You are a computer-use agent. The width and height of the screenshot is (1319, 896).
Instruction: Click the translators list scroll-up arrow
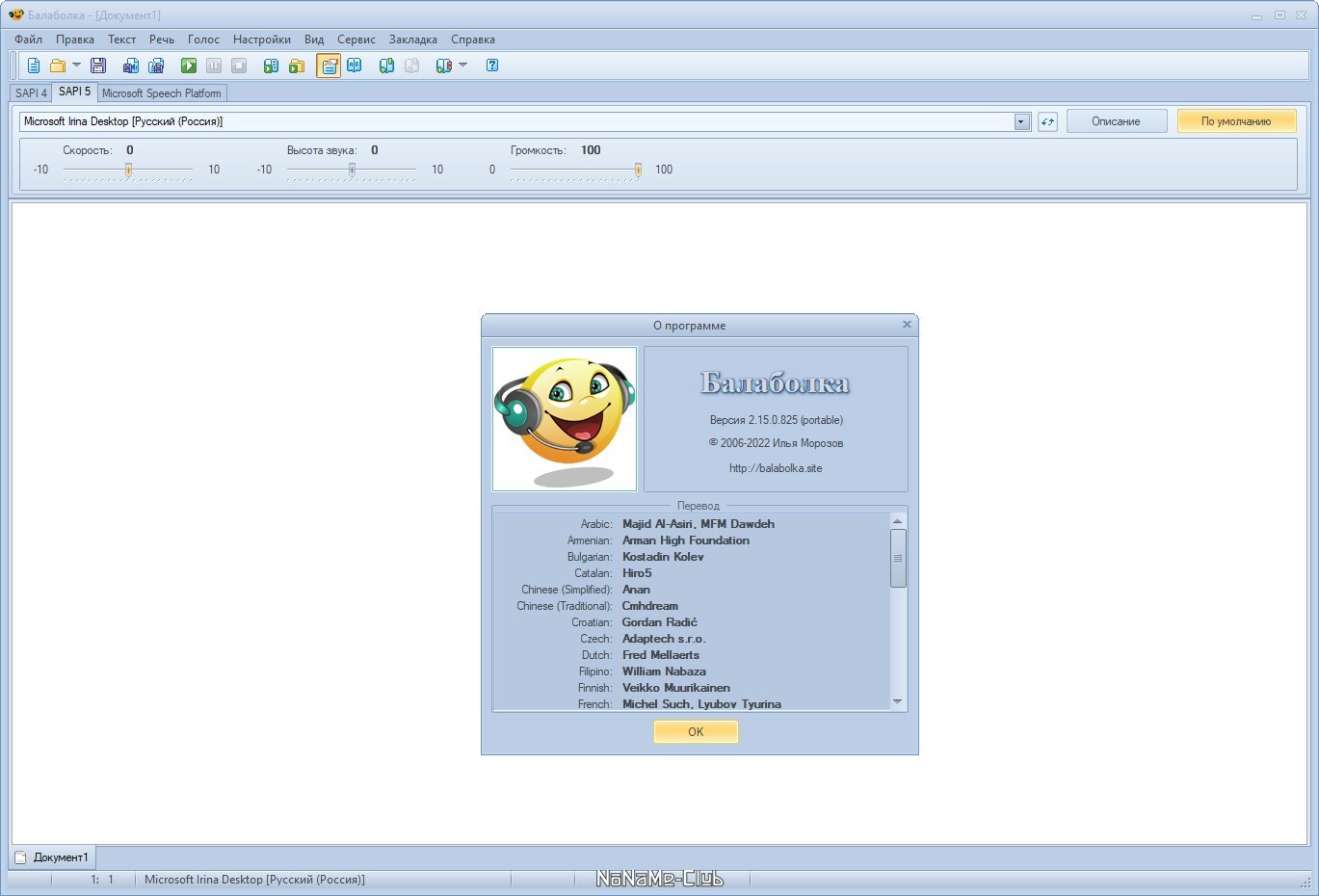[898, 521]
